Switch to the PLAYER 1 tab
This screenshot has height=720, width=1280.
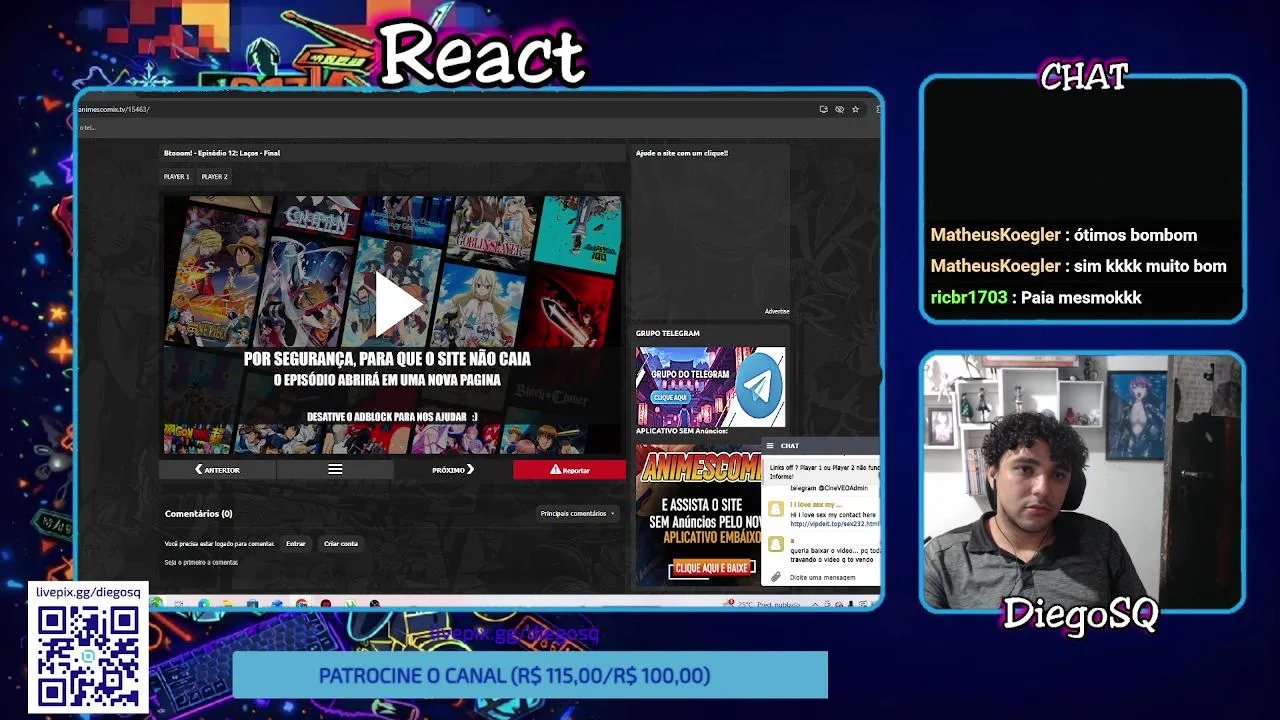(176, 177)
